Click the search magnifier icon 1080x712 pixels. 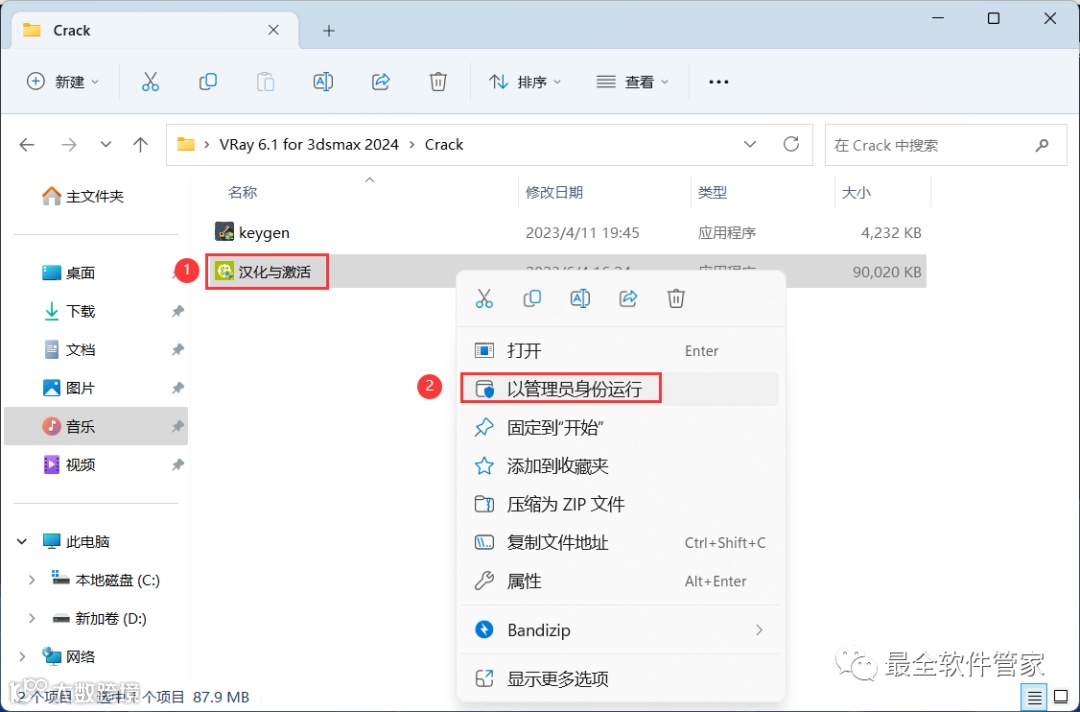point(1042,145)
